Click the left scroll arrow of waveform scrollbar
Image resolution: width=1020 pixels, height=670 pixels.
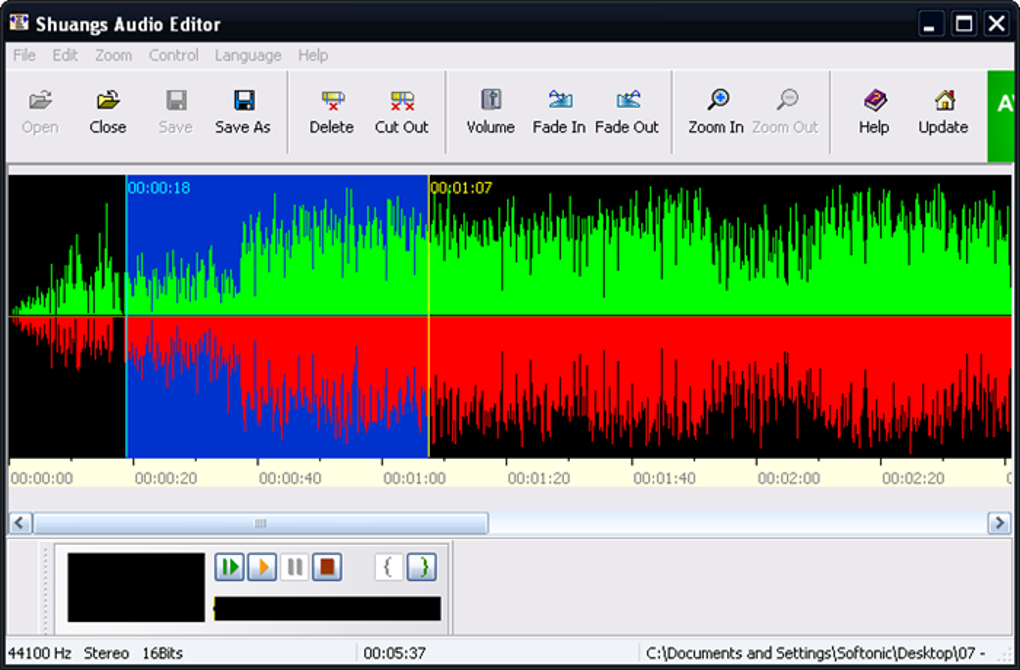point(20,523)
